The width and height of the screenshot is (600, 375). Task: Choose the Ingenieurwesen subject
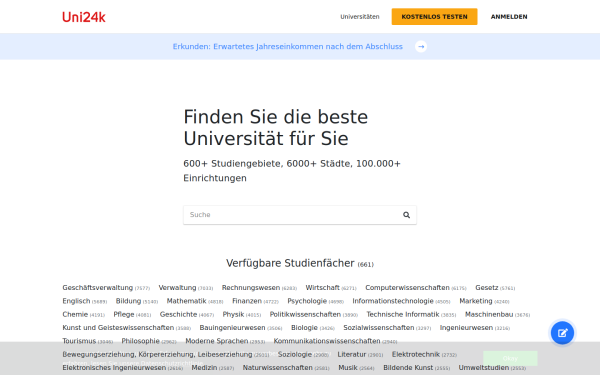[x=466, y=328]
